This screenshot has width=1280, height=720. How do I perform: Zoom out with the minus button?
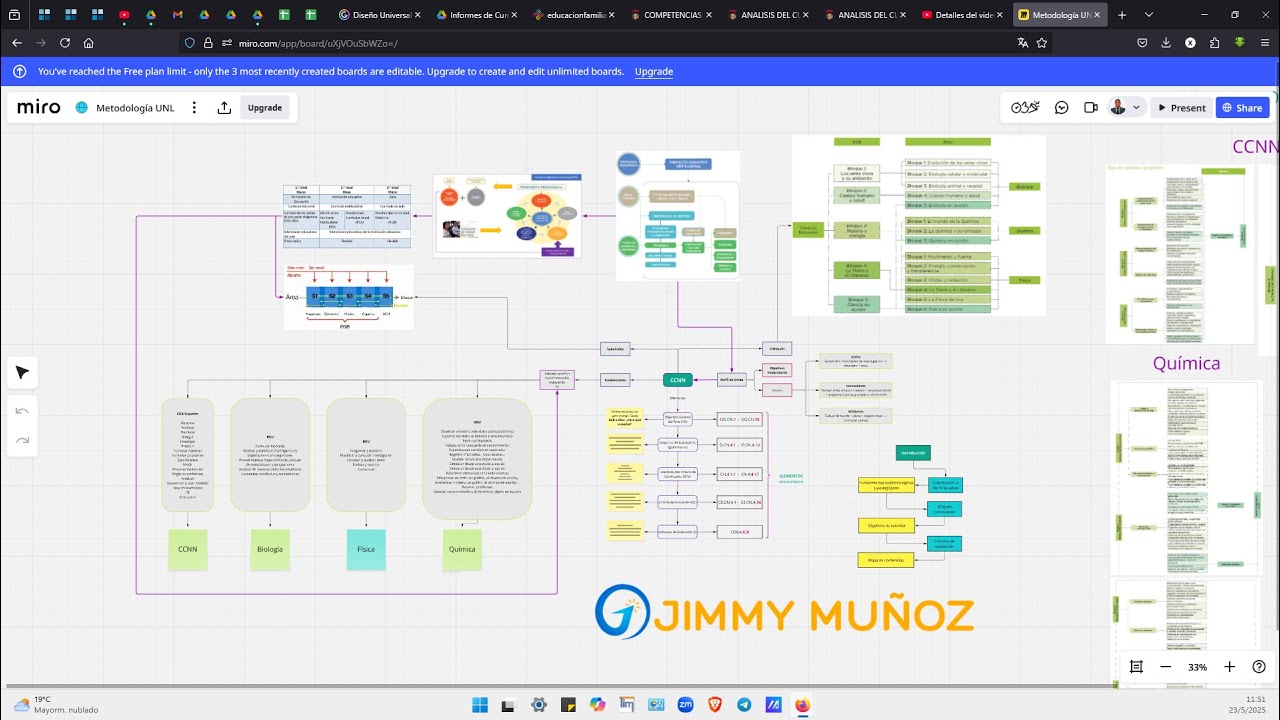pos(1166,667)
